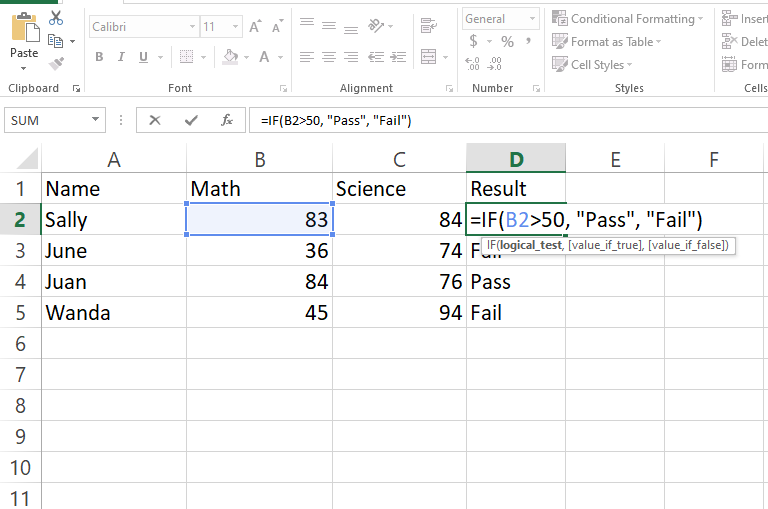Click in the formula bar text
768x509 pixels.
click(x=336, y=121)
